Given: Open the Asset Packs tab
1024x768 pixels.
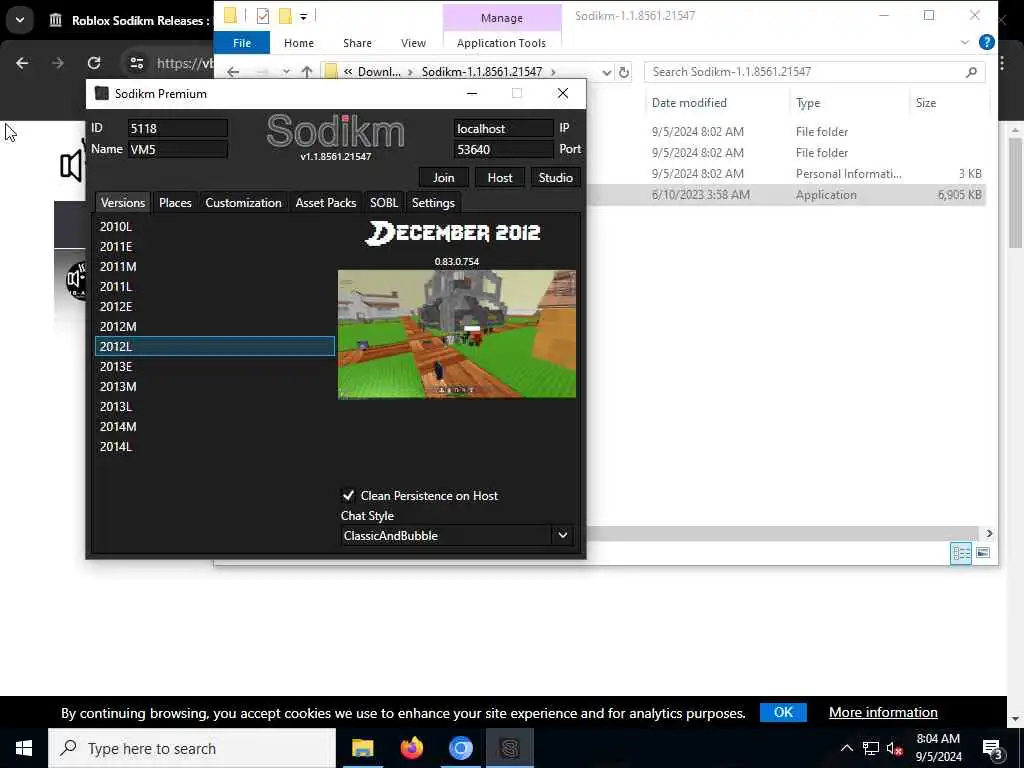Looking at the screenshot, I should coord(325,202).
